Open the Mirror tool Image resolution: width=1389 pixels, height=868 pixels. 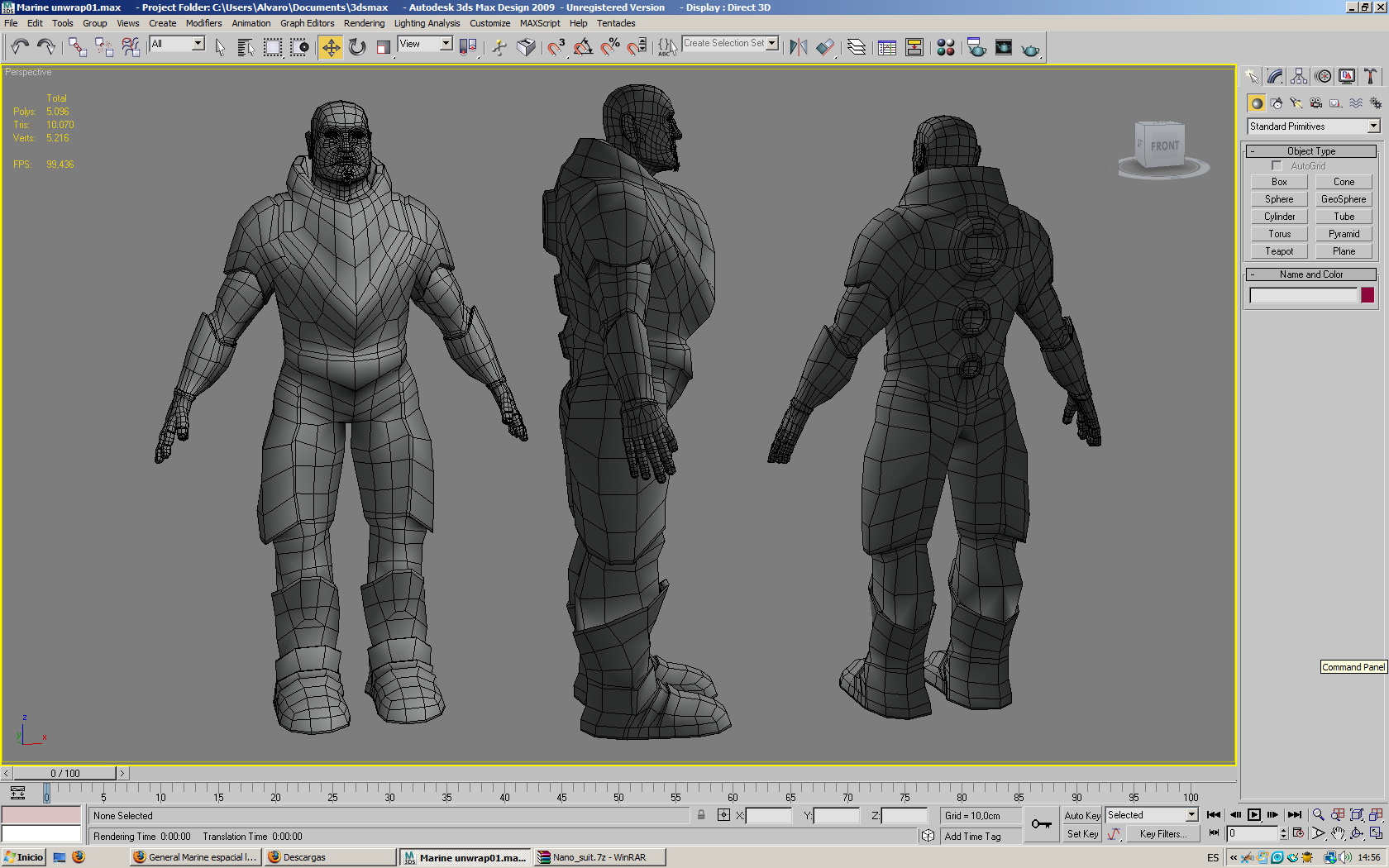(x=798, y=47)
